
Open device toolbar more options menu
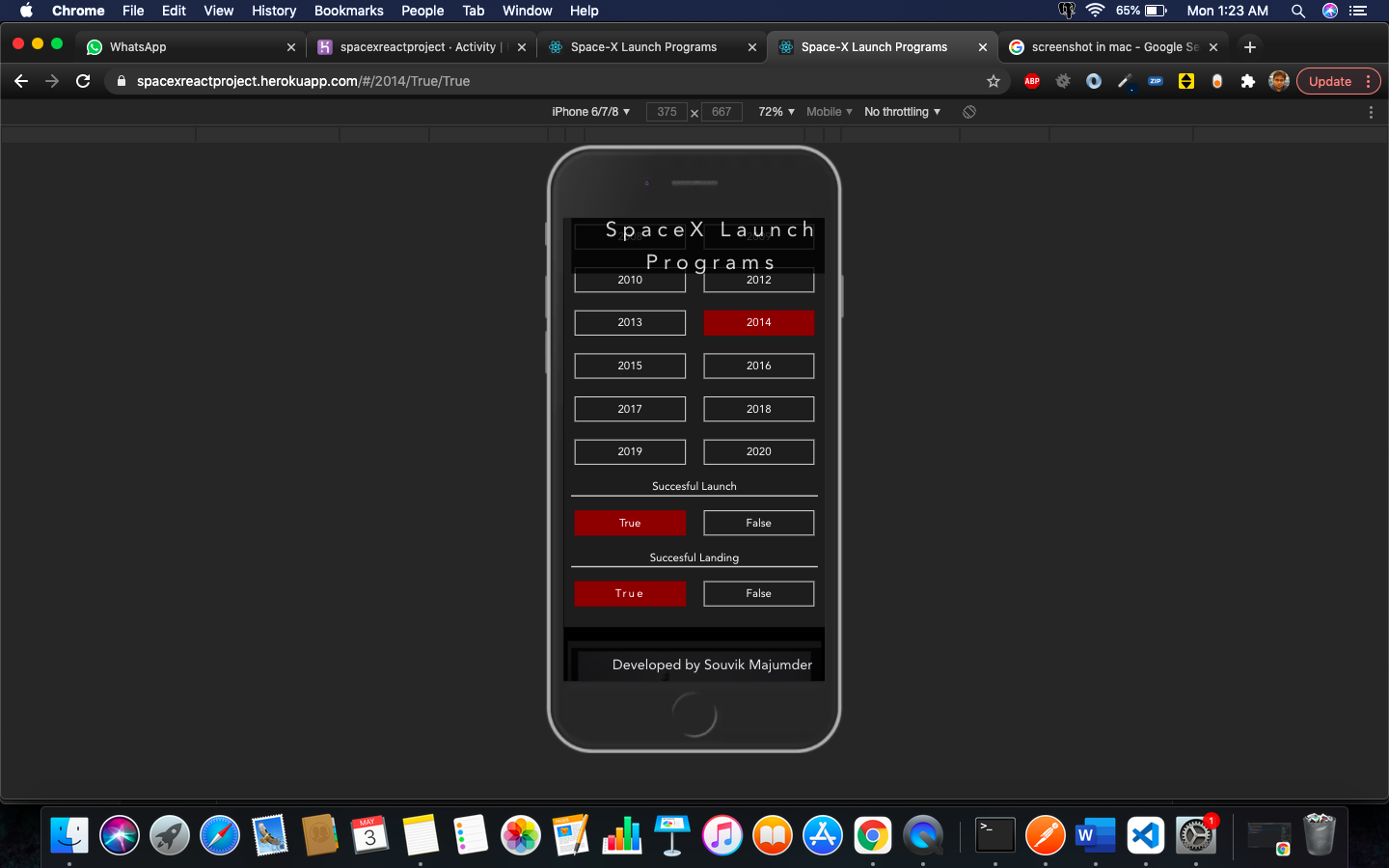(1371, 112)
